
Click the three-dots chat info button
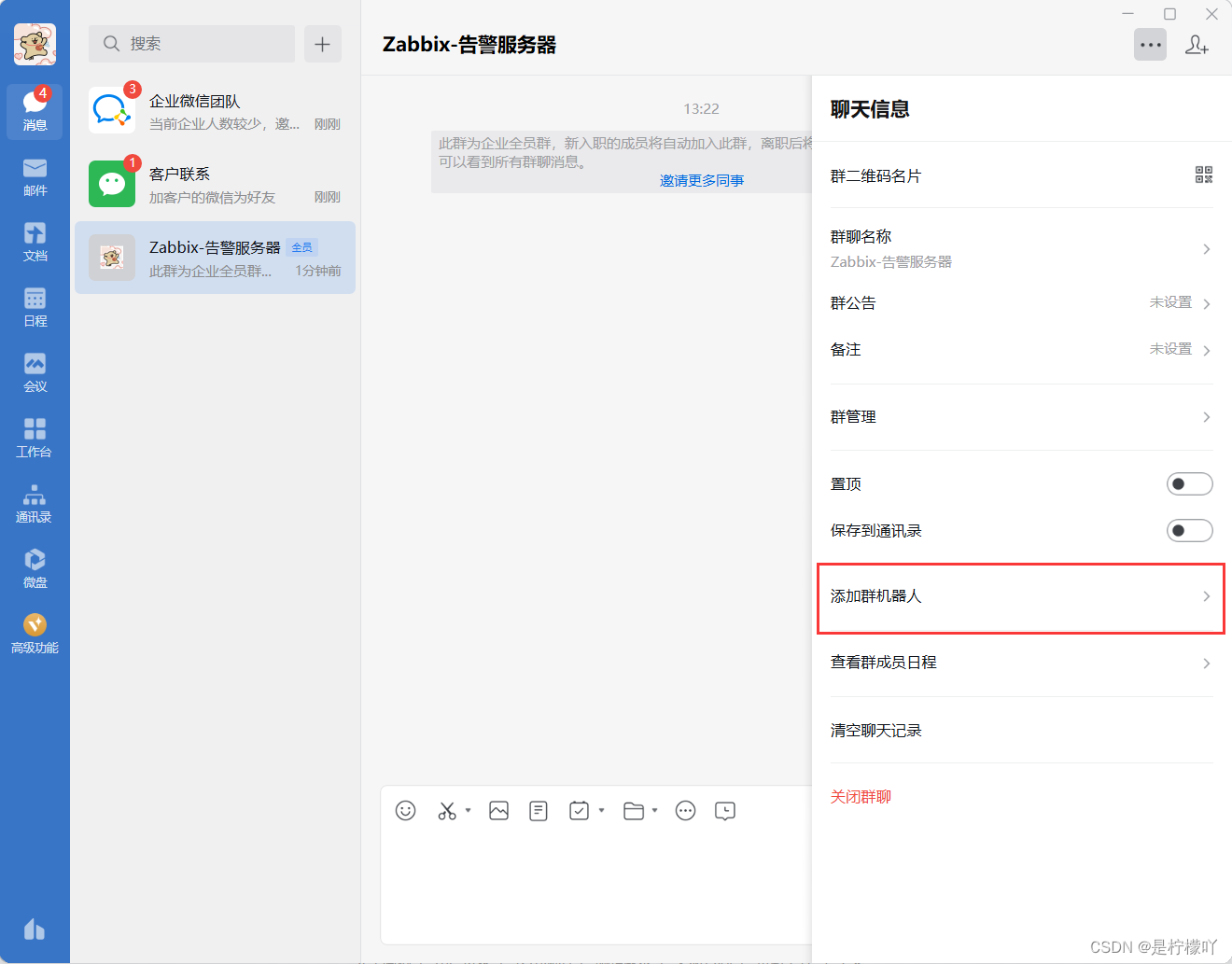1150,44
